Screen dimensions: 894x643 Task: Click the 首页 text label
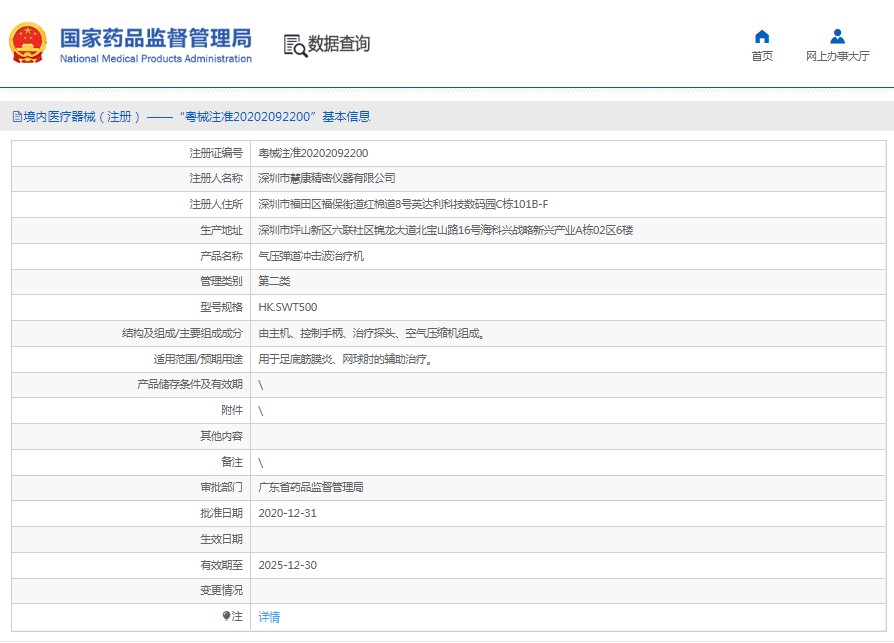pos(762,56)
